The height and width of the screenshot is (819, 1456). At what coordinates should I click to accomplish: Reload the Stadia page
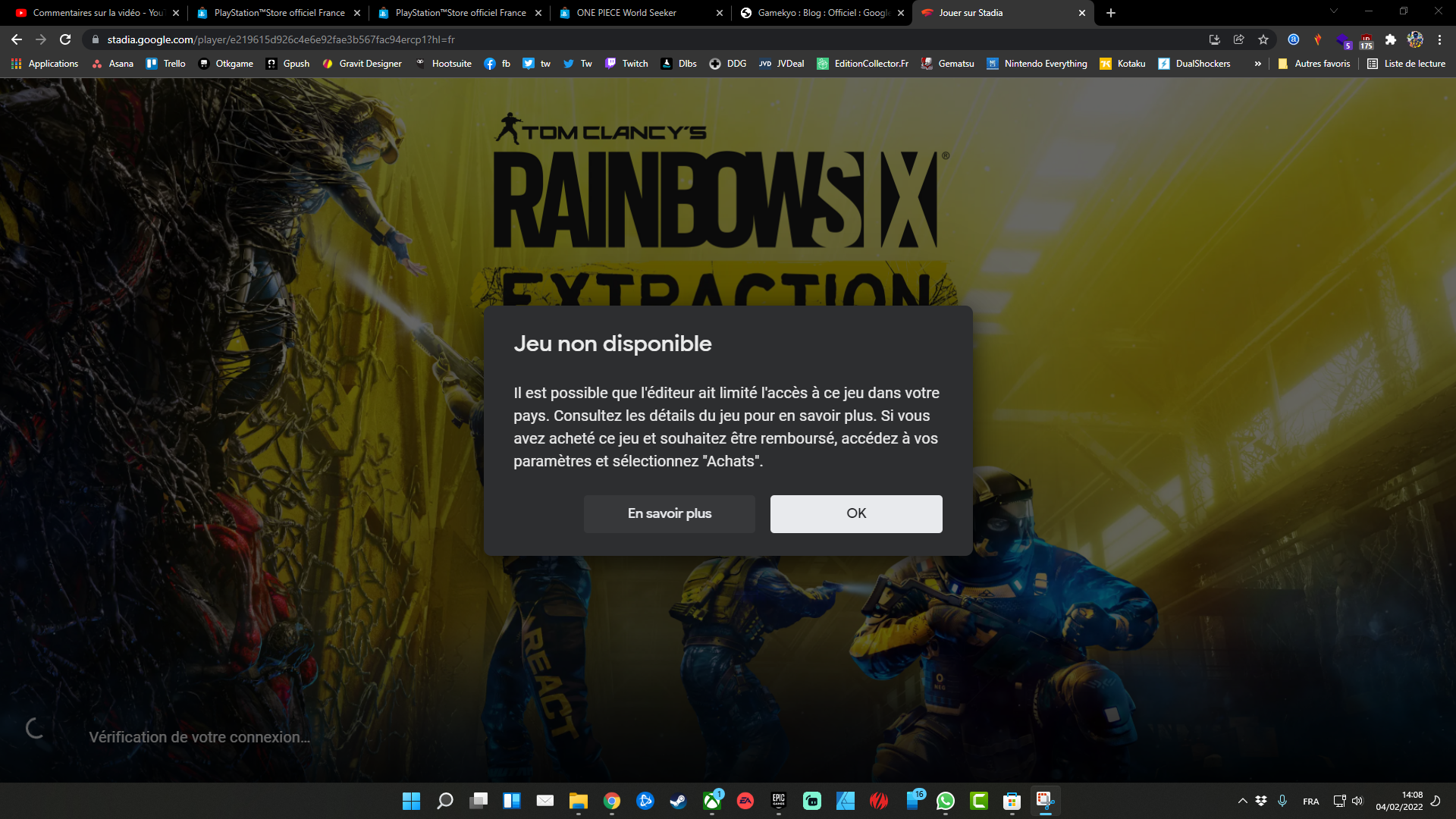tap(65, 39)
